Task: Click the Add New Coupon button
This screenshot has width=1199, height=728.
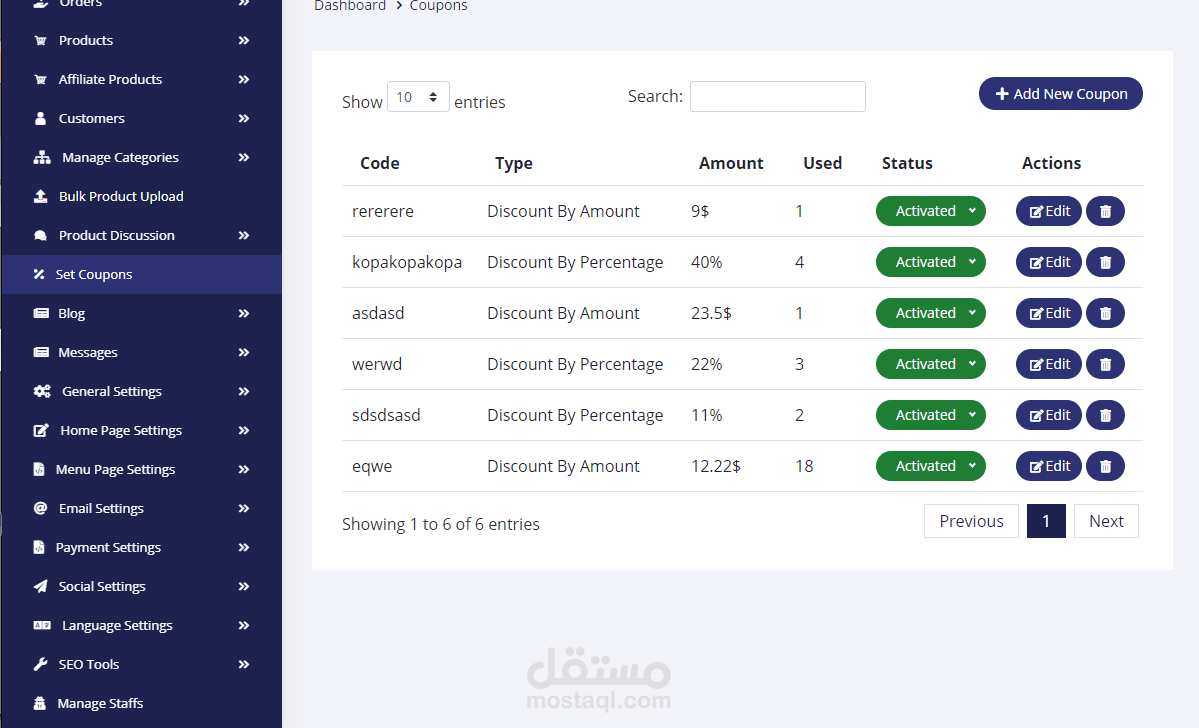Action: pyautogui.click(x=1060, y=94)
